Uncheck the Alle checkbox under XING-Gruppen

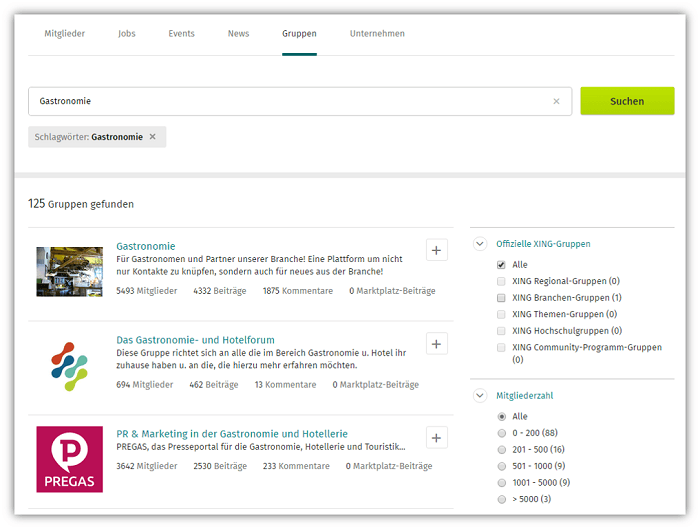(x=501, y=265)
